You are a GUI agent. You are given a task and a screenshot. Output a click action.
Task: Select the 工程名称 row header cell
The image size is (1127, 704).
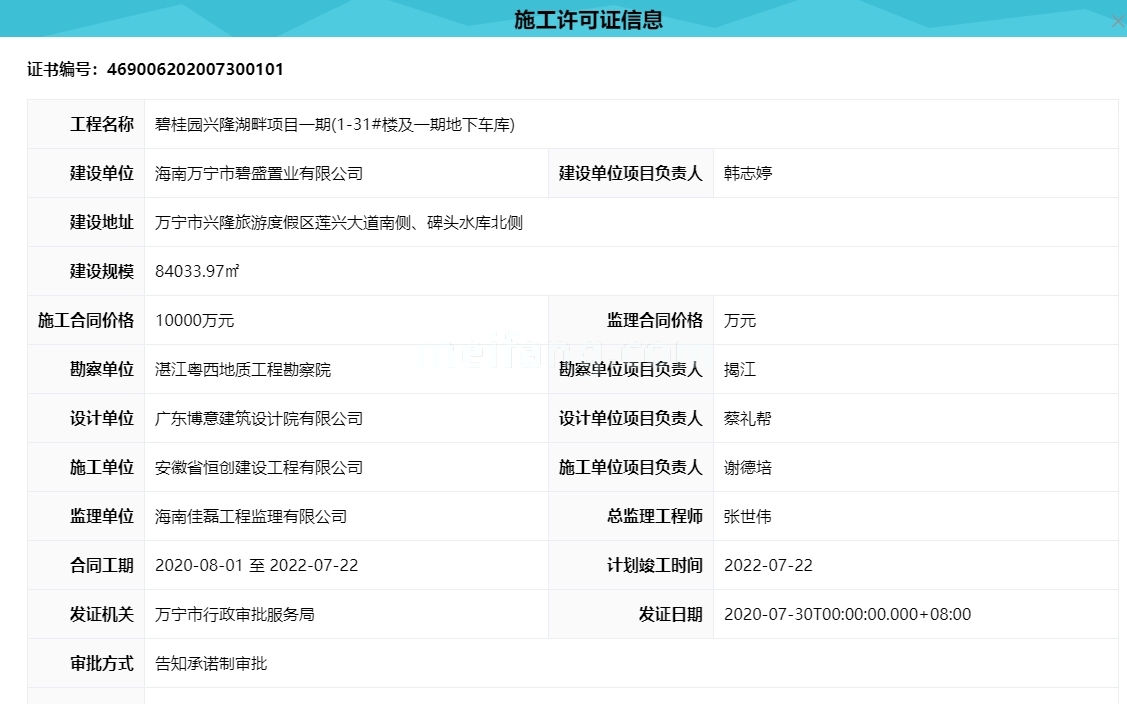[100, 124]
